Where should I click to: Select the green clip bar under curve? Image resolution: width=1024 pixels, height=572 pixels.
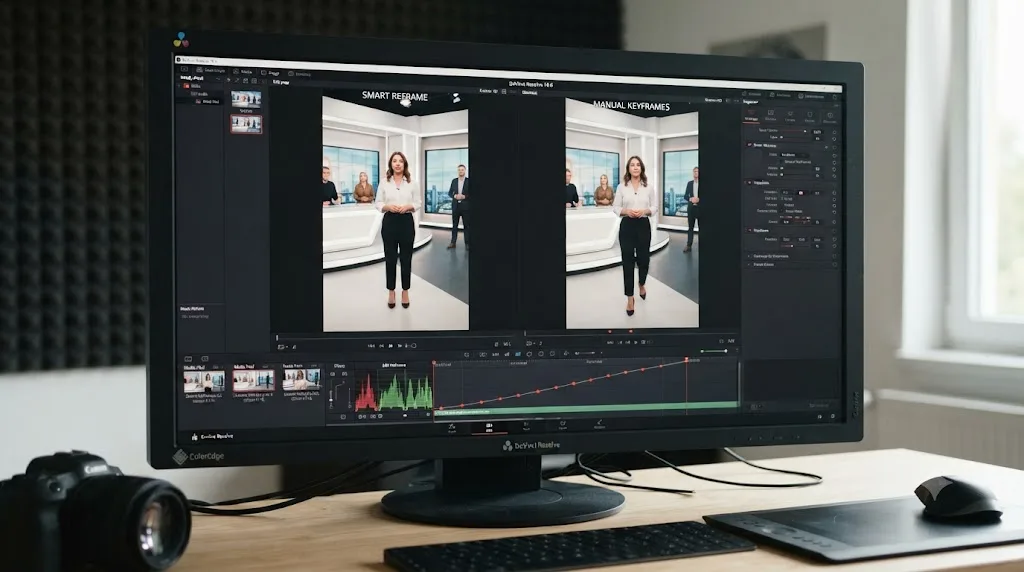586,409
